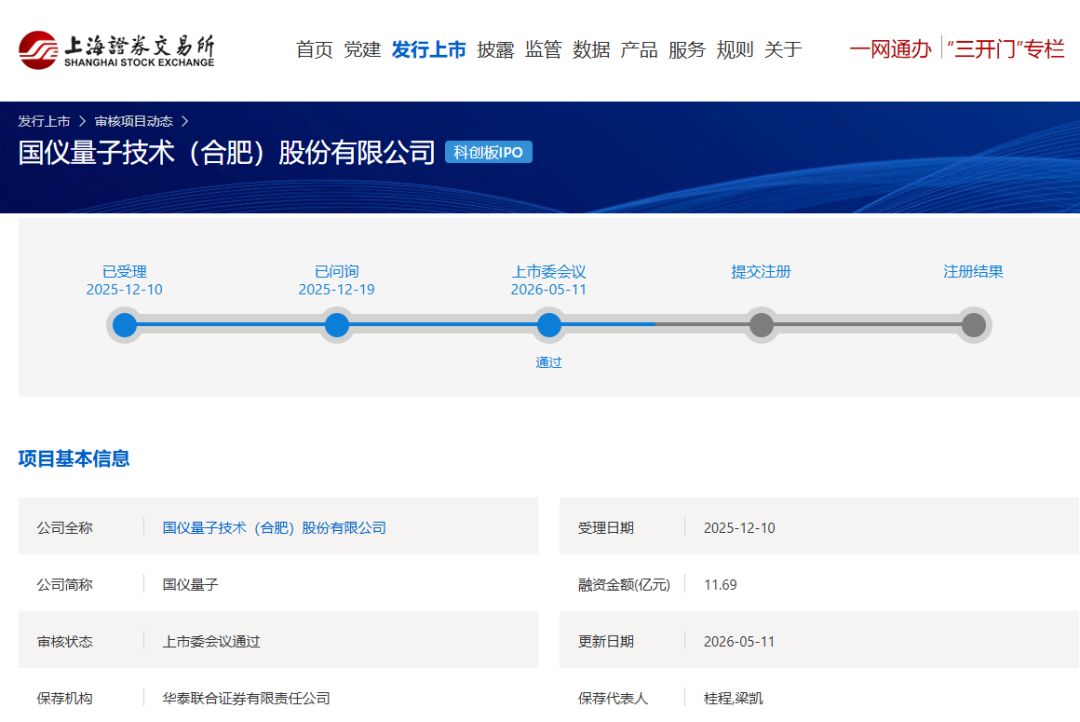Click the 上市委会议 progress node
The image size is (1080, 722).
(x=549, y=325)
